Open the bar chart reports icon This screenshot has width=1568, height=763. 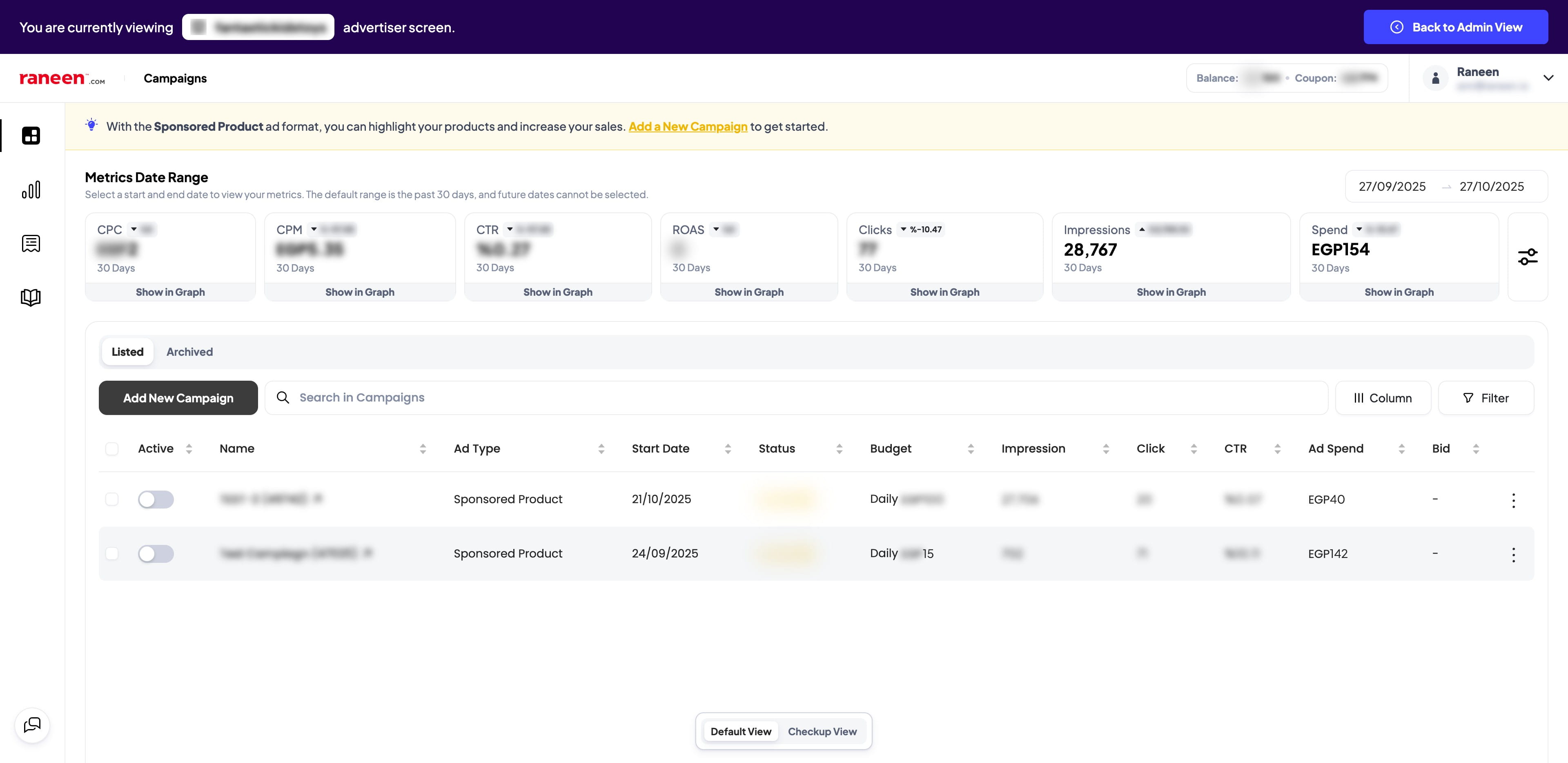[31, 190]
